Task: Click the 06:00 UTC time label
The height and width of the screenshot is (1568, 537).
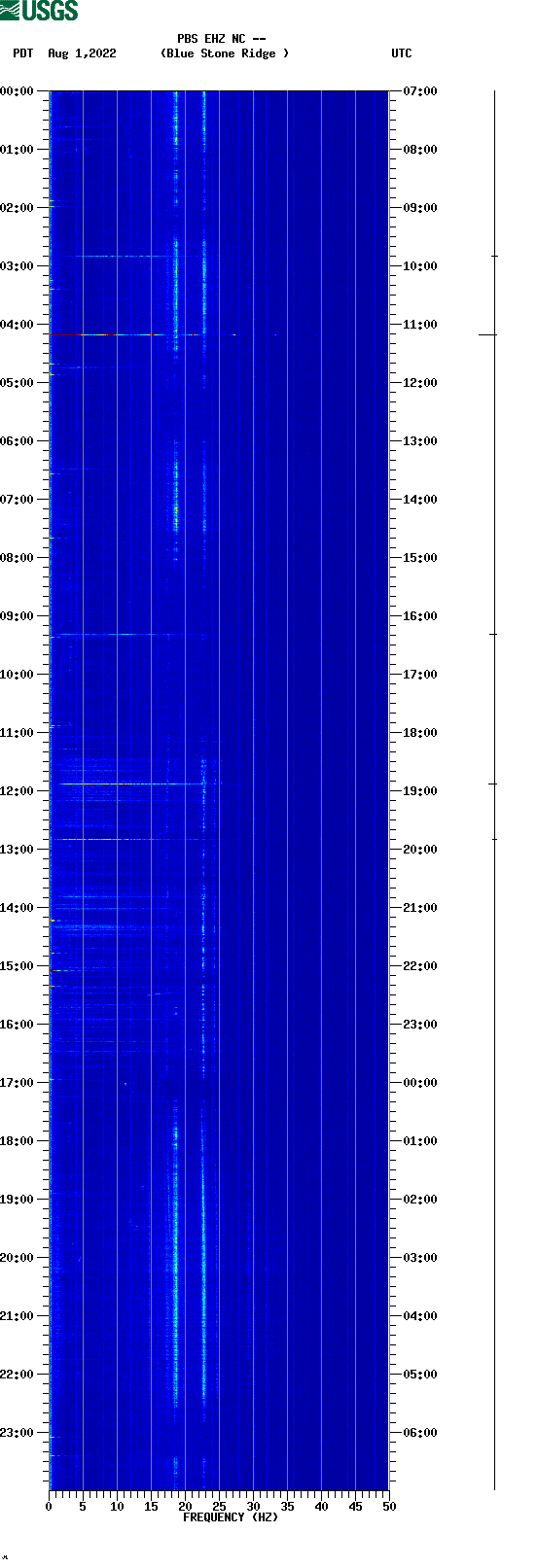Action: coord(419,1433)
